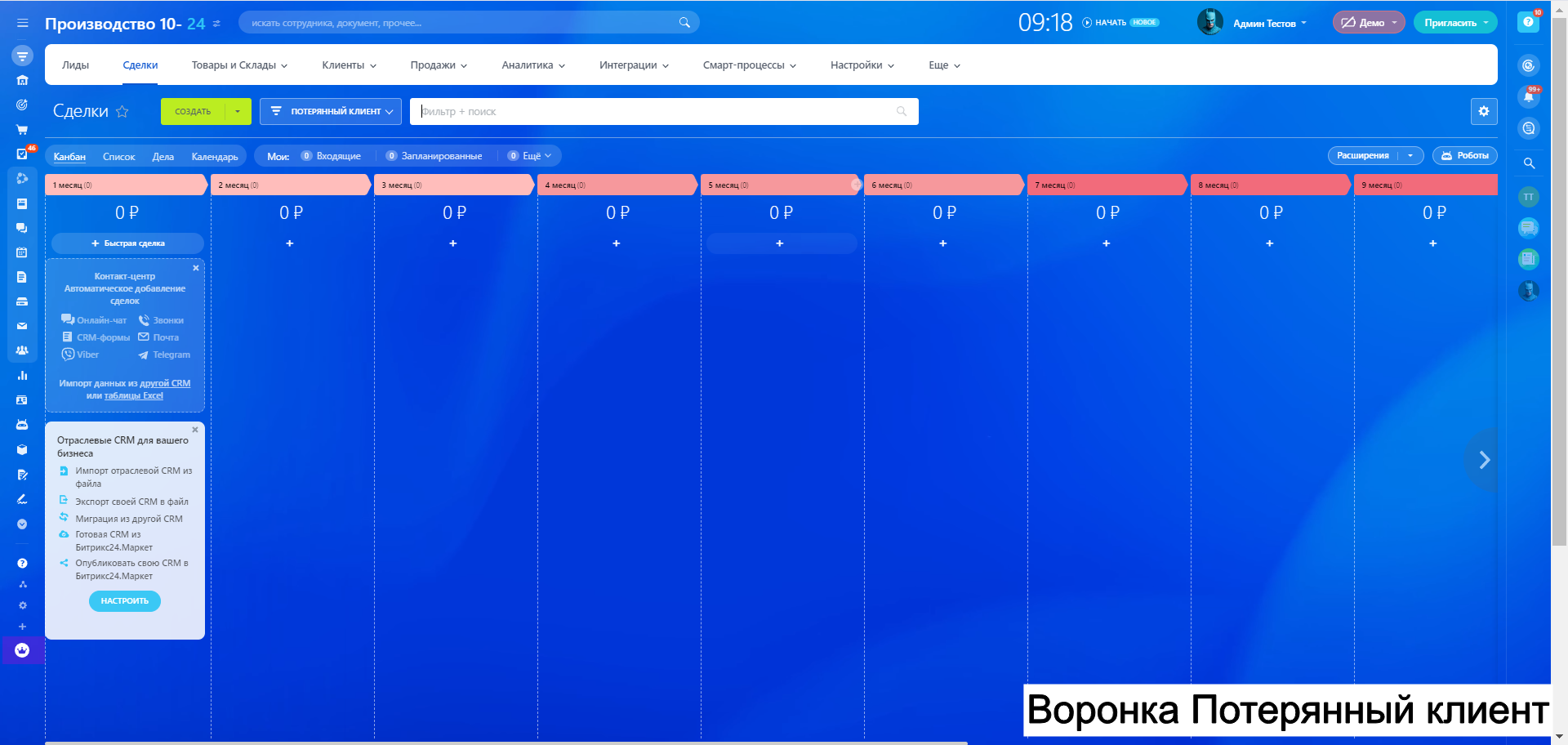The height and width of the screenshot is (745, 1568).
Task: Open the gear settings icon in left sidebar
Action: click(22, 605)
